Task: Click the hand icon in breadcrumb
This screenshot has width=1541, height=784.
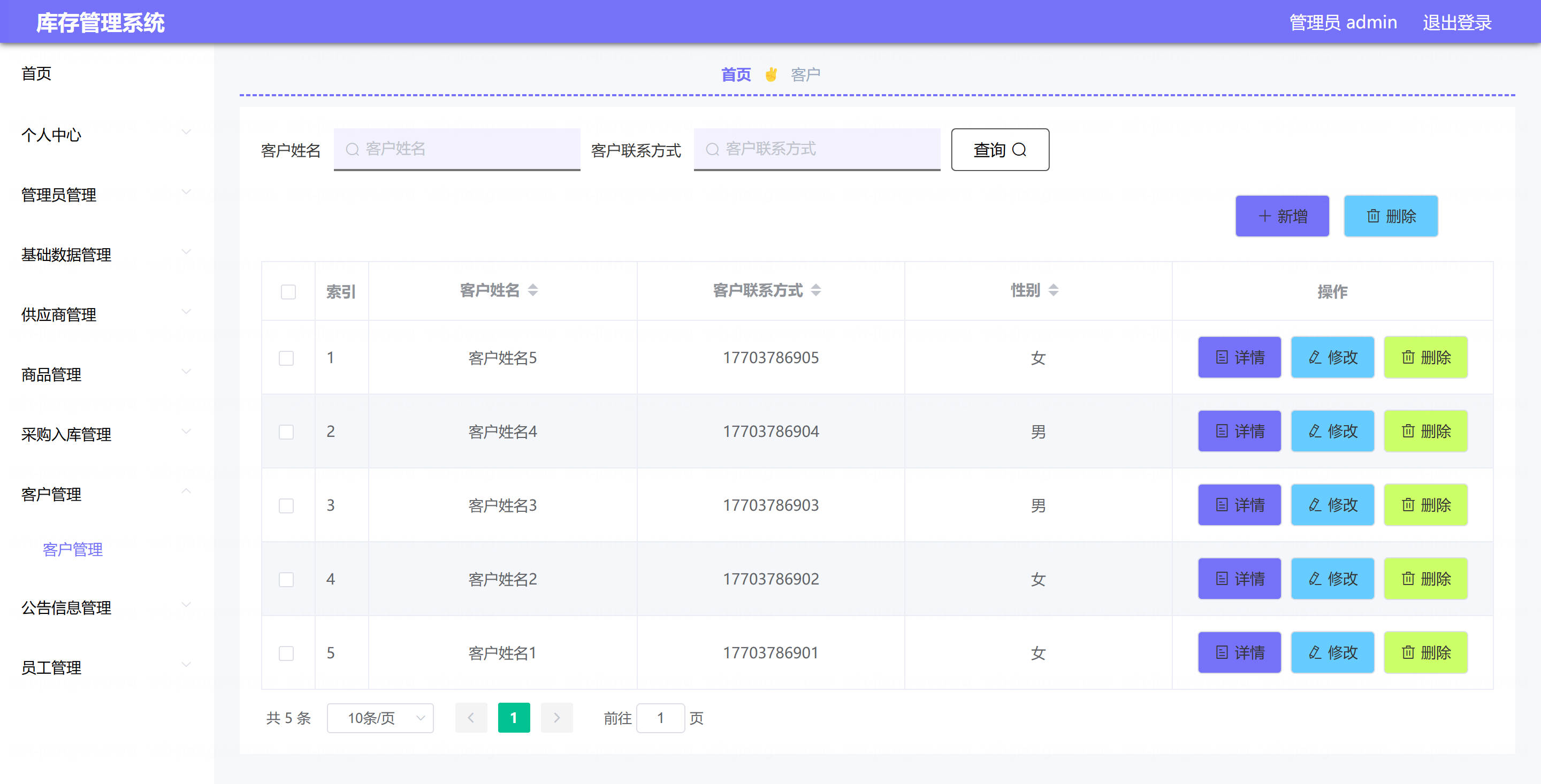Action: pos(771,74)
